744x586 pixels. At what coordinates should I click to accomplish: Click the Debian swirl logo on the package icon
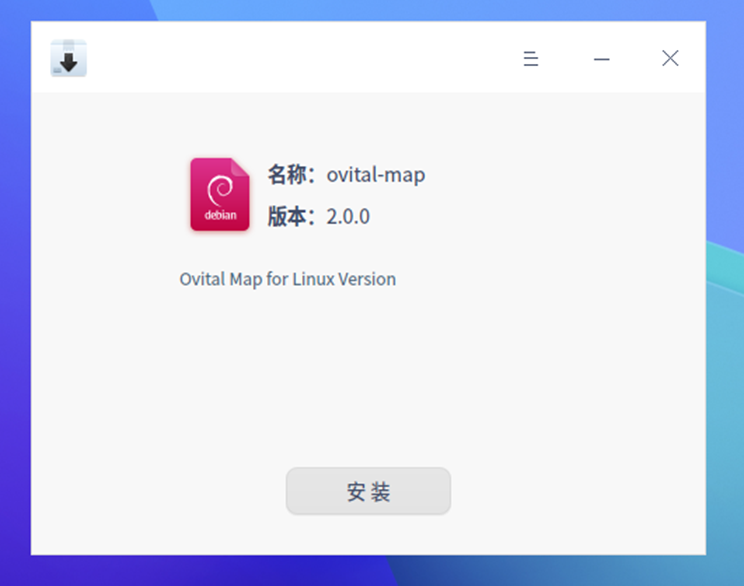coord(219,189)
